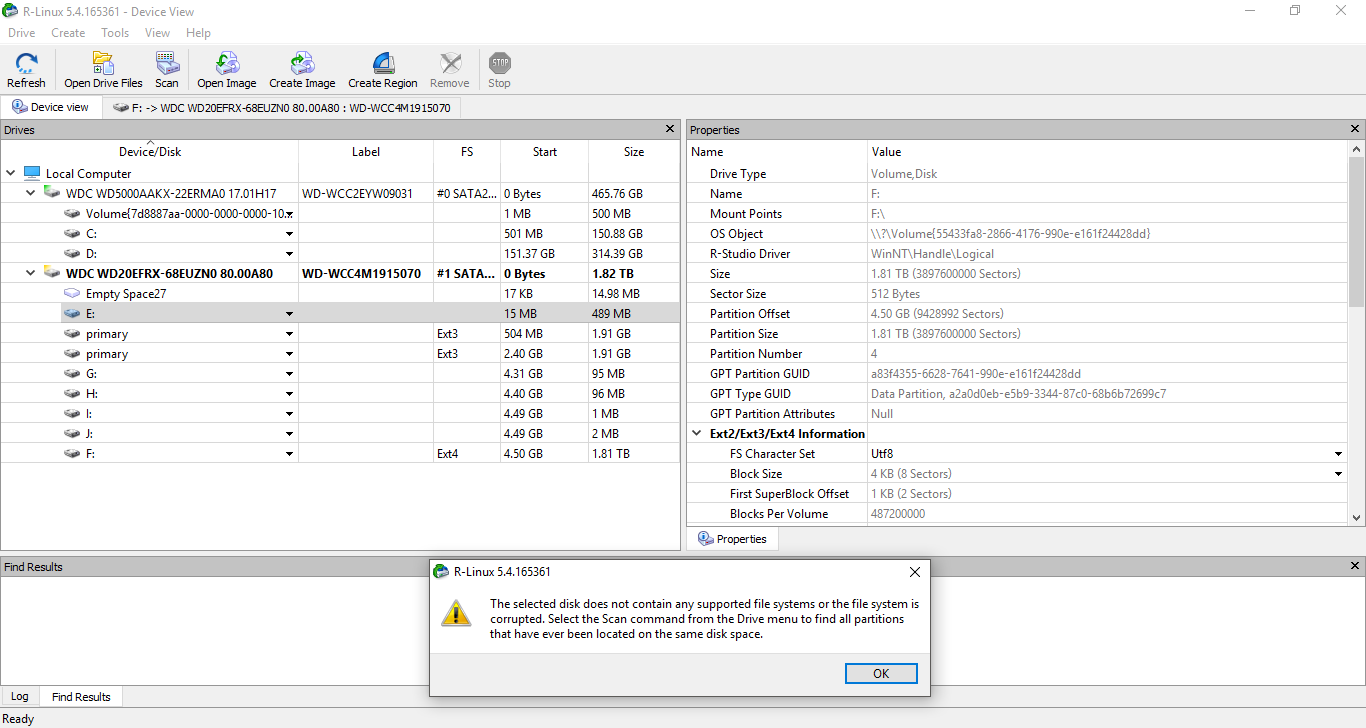Select the Volume{7d8887aa partition row

pyautogui.click(x=340, y=213)
